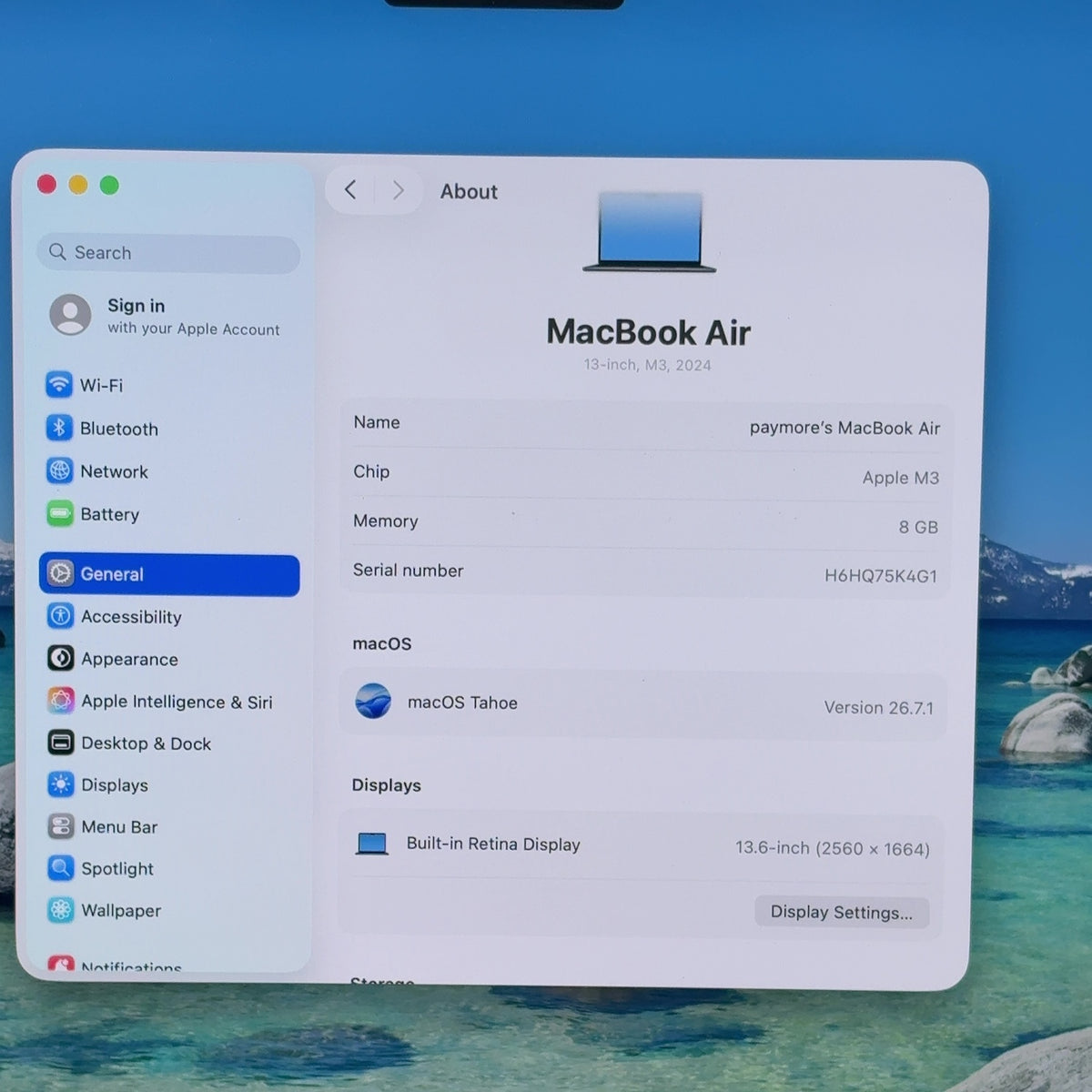Click the serial number H6HQ75K4G1
Screen dimensions: 1092x1092
(x=881, y=575)
